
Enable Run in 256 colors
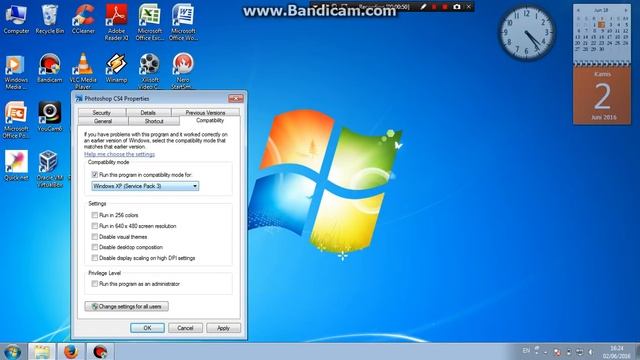click(95, 215)
